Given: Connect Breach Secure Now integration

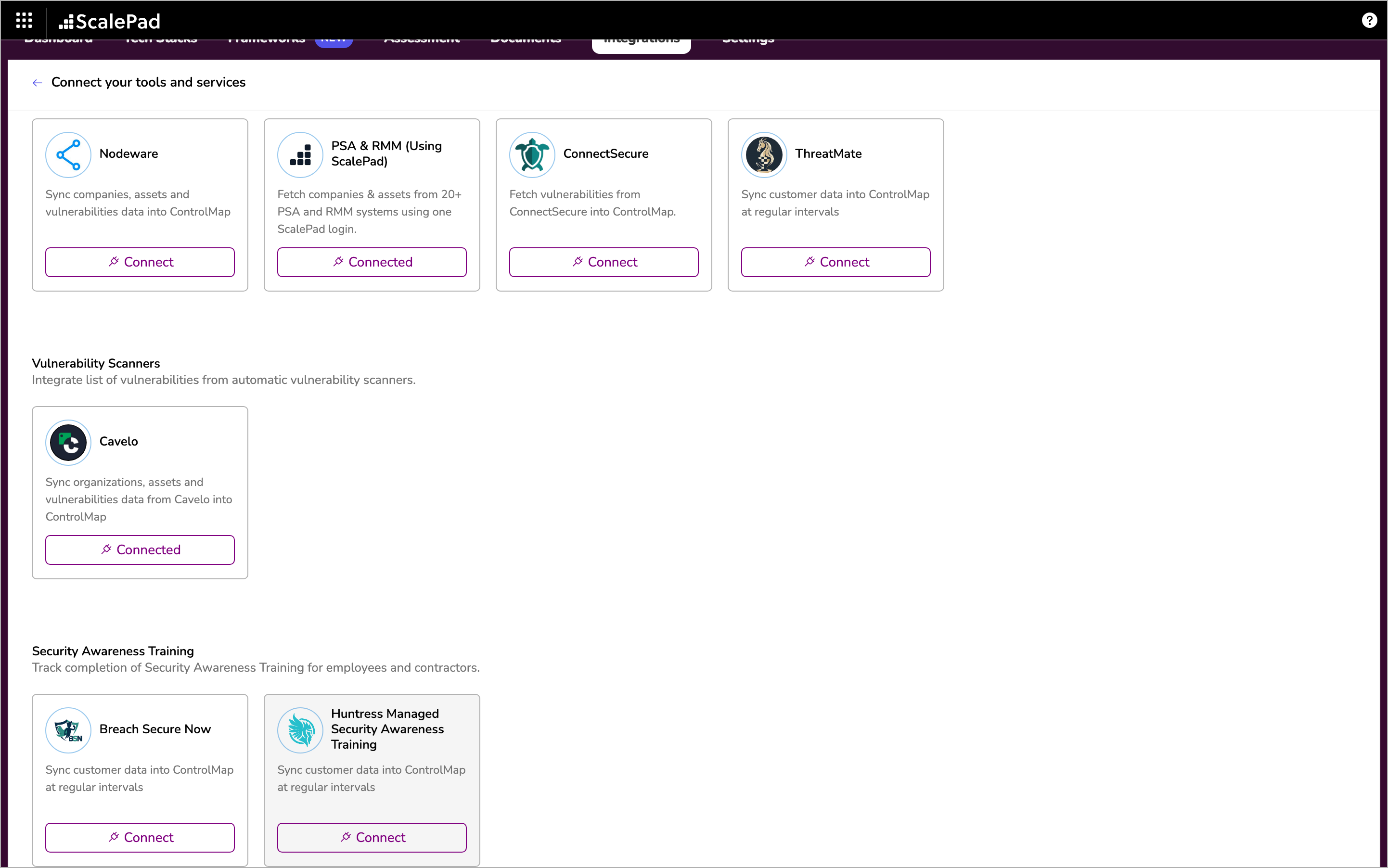Looking at the screenshot, I should coord(140,837).
